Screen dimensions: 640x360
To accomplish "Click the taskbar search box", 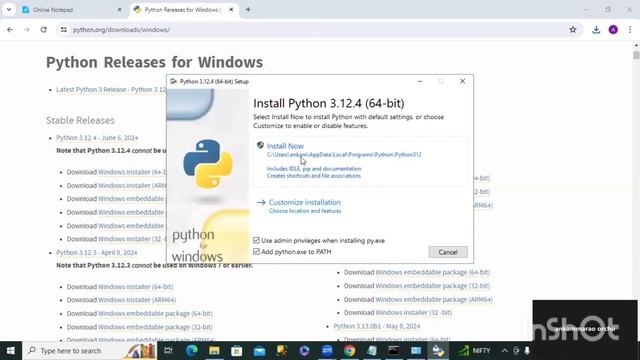I will [89, 351].
